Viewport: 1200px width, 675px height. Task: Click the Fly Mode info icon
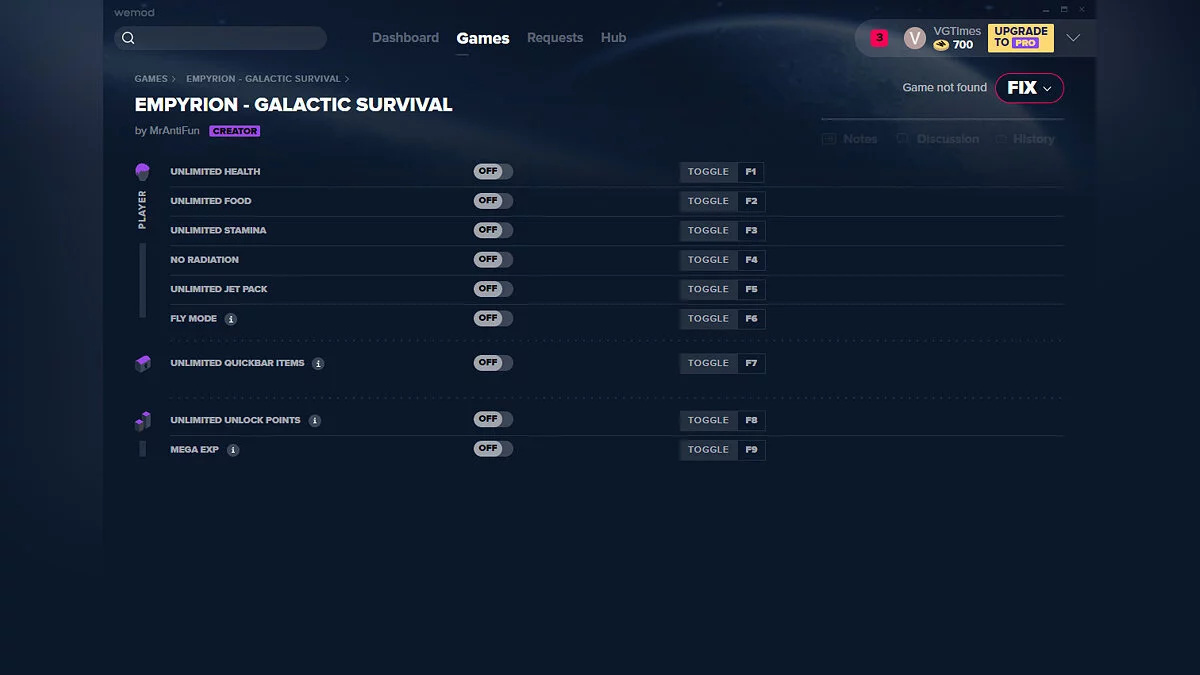[231, 319]
